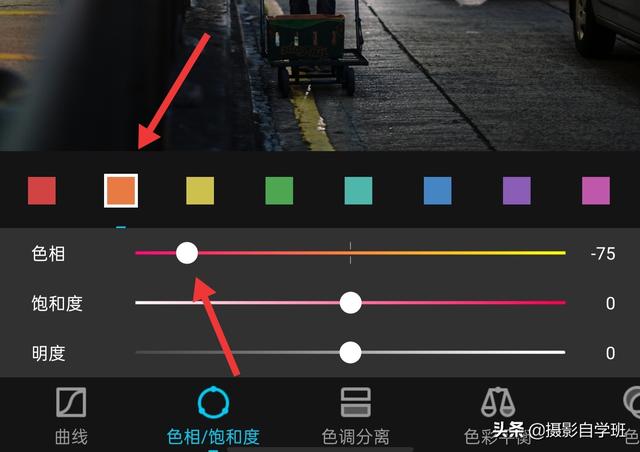Select the highlighted orange color swatch
The image size is (640, 452).
point(121,191)
